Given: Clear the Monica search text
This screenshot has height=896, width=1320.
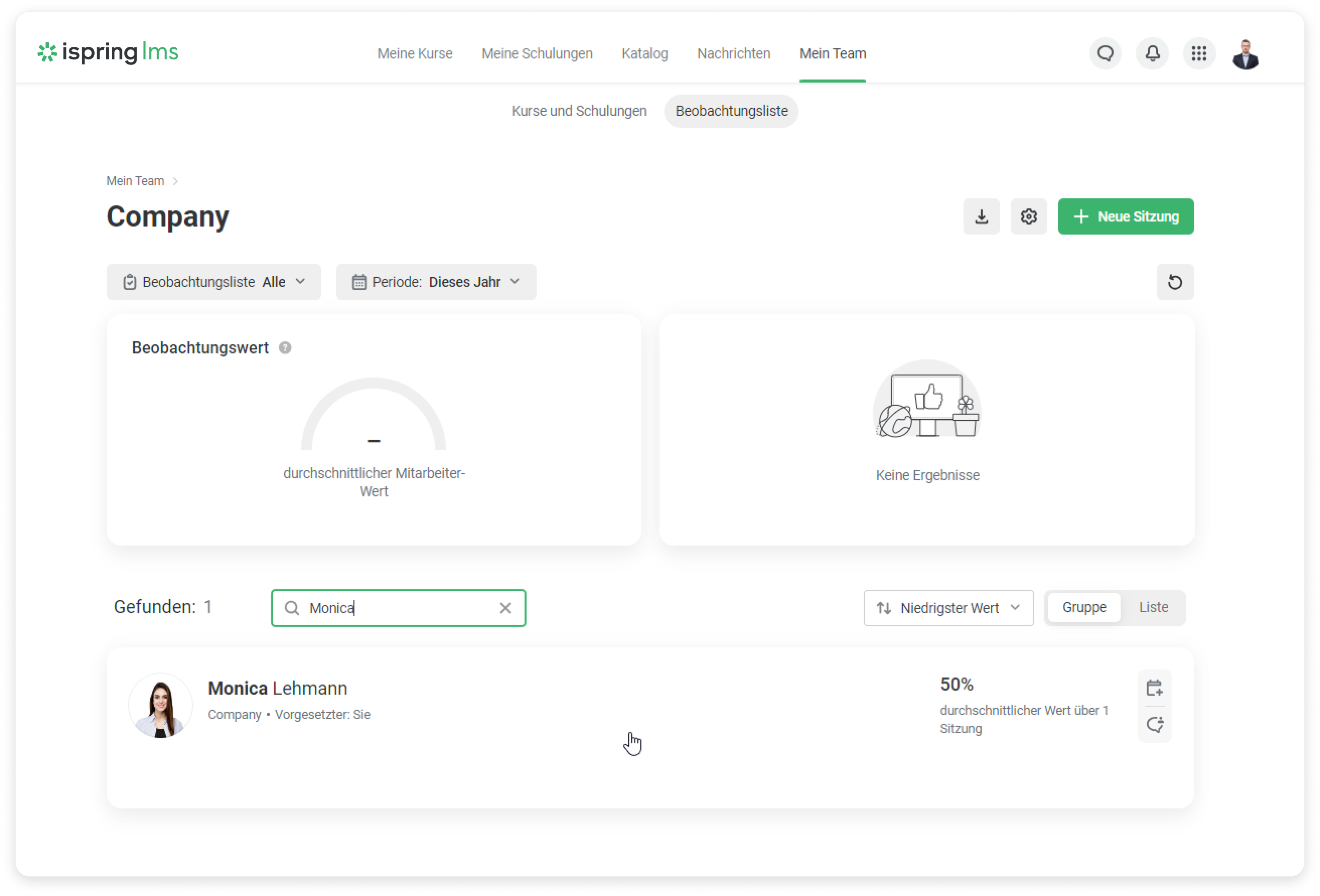Looking at the screenshot, I should pyautogui.click(x=505, y=608).
